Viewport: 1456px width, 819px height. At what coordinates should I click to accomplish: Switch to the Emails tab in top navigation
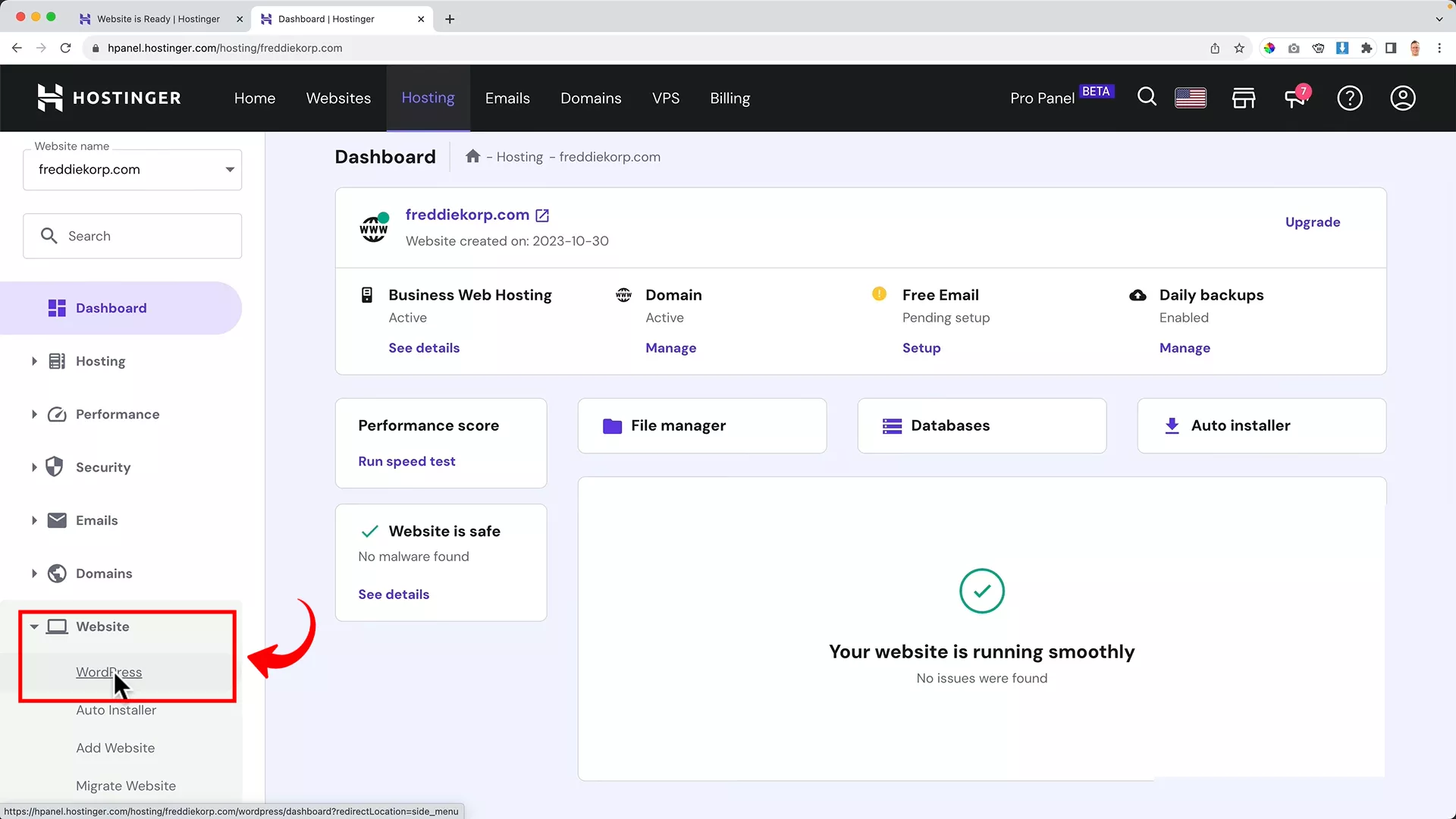(507, 98)
